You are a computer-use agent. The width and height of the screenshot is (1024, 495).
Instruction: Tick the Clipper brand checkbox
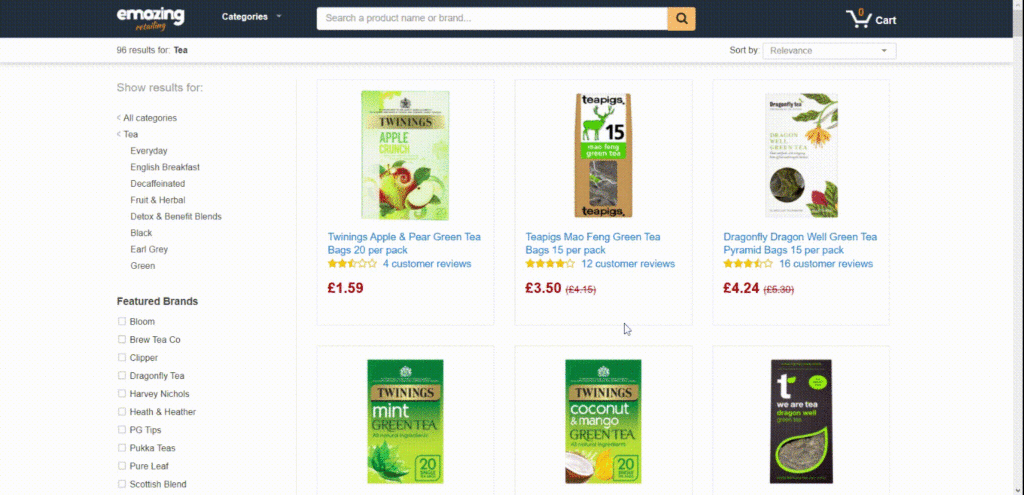tap(121, 357)
